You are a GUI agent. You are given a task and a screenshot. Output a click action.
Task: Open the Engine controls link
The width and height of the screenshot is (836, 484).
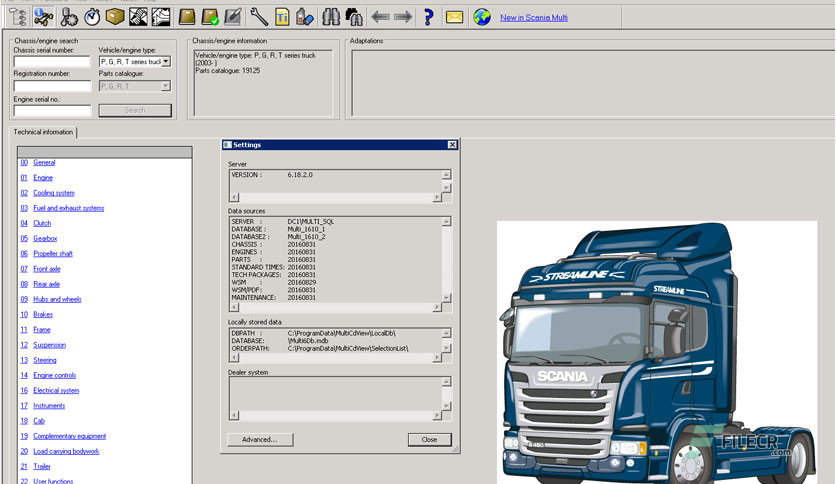click(55, 375)
